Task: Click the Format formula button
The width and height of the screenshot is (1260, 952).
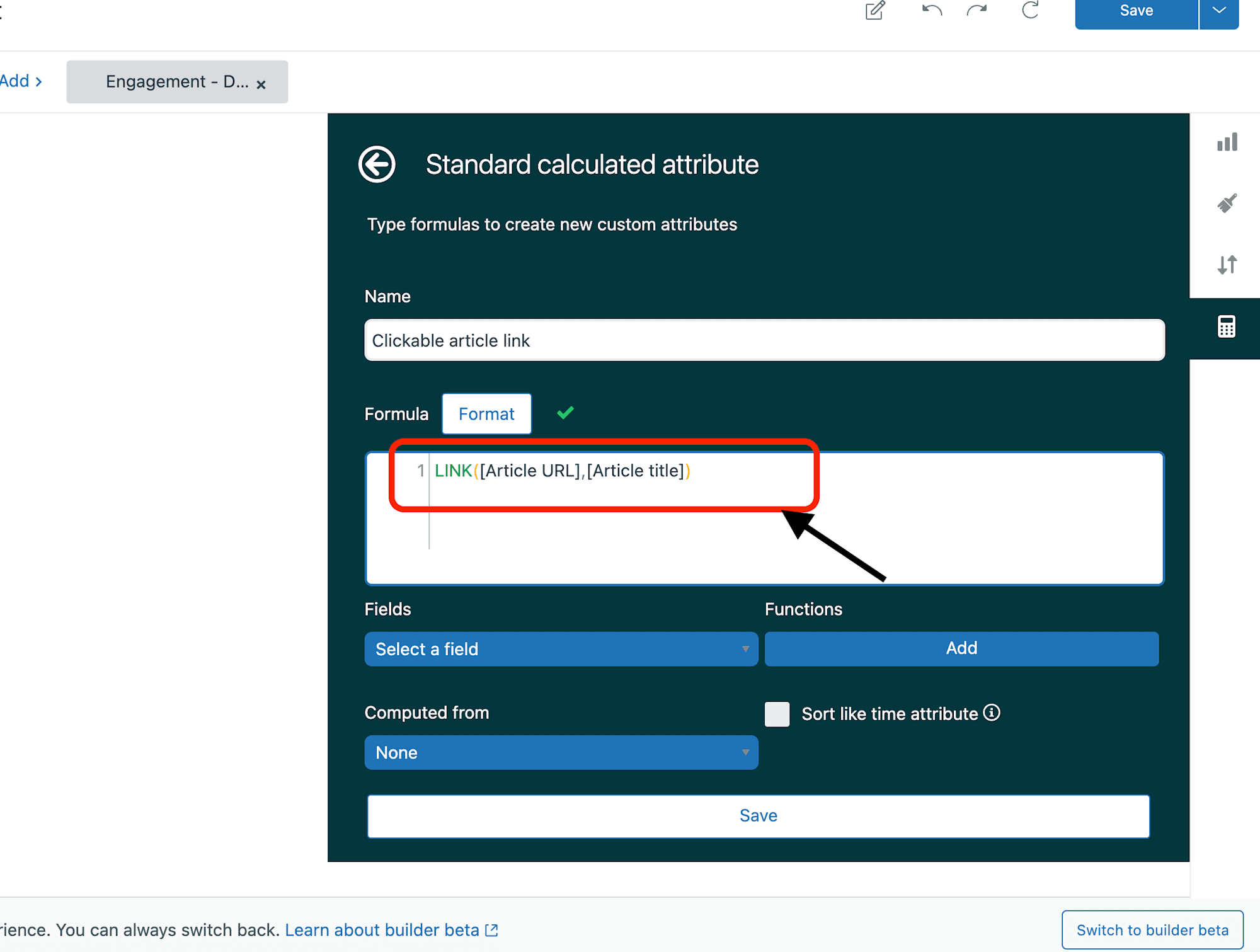Action: pyautogui.click(x=486, y=414)
